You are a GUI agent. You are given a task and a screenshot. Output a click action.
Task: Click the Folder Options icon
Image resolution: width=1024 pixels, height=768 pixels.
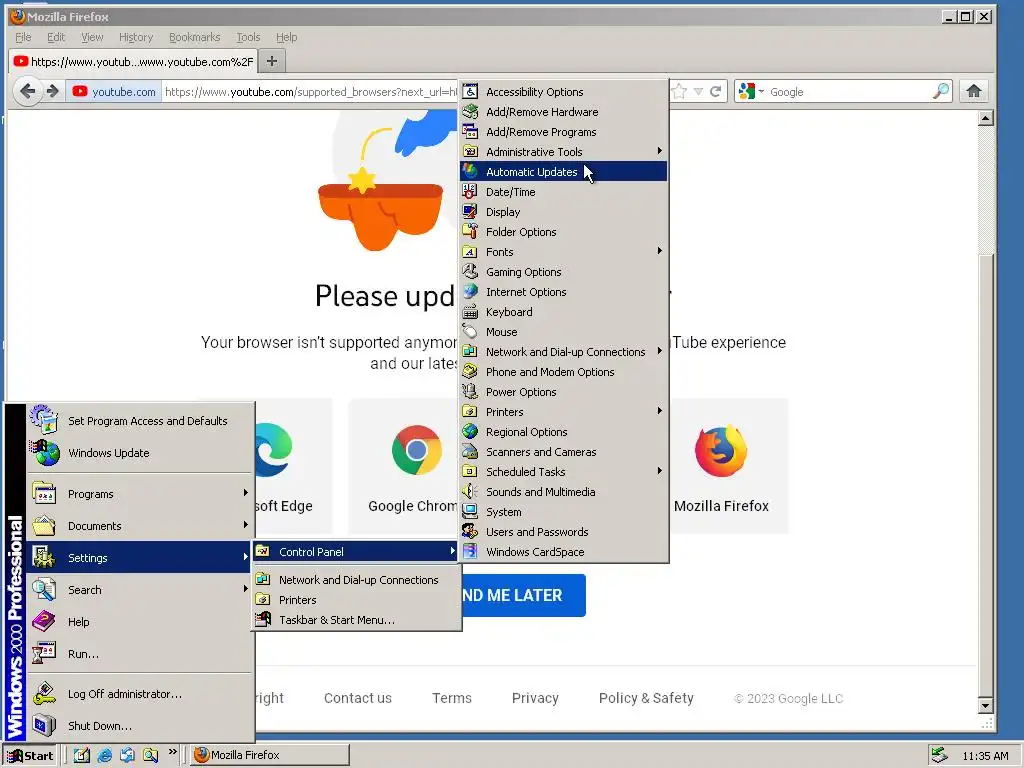[x=470, y=232]
